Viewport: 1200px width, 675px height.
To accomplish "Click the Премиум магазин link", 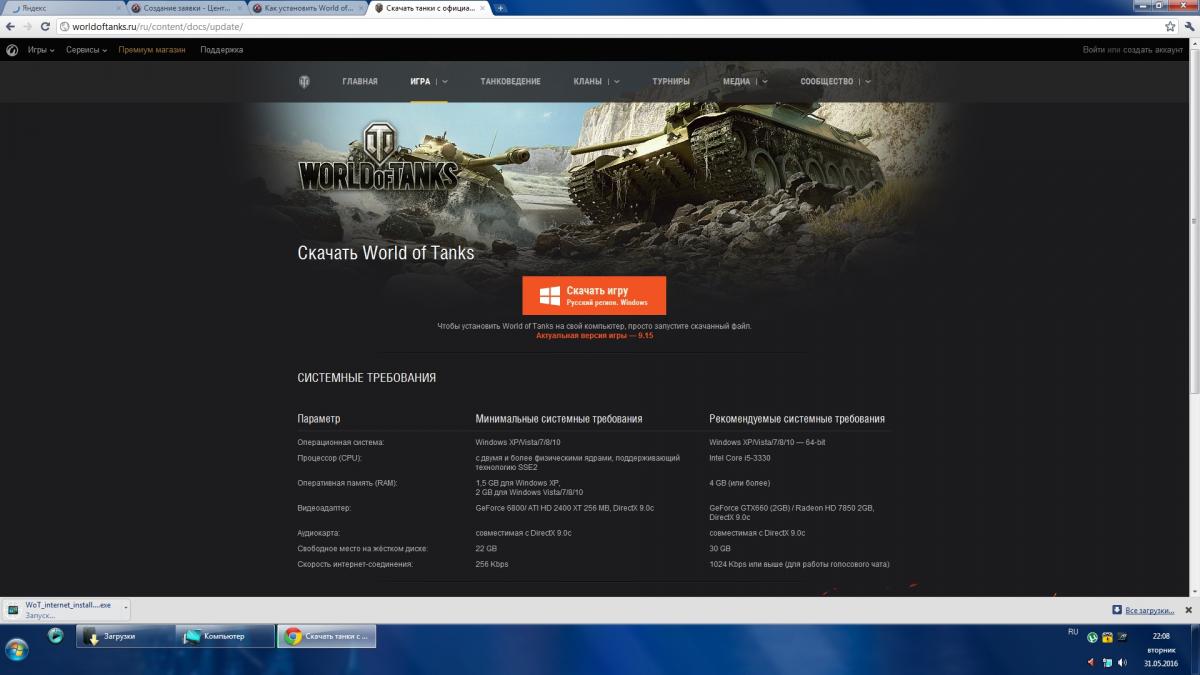I will (151, 50).
